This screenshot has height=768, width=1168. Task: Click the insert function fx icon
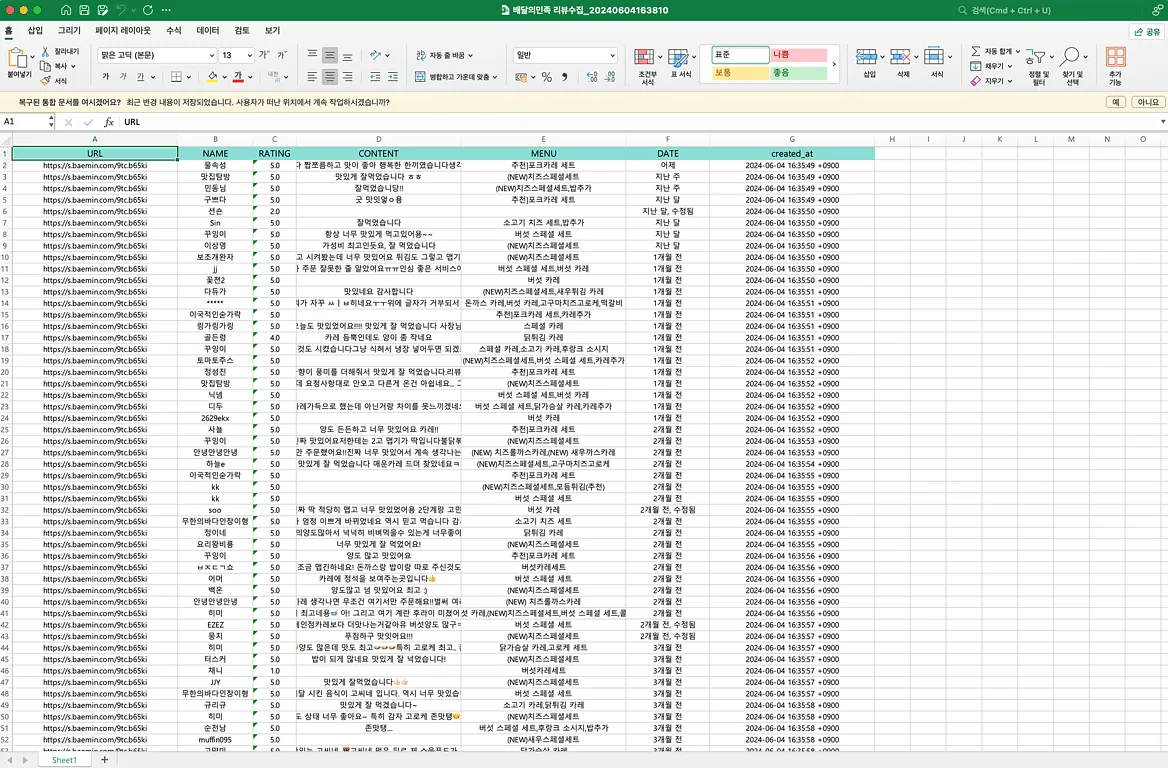(109, 122)
